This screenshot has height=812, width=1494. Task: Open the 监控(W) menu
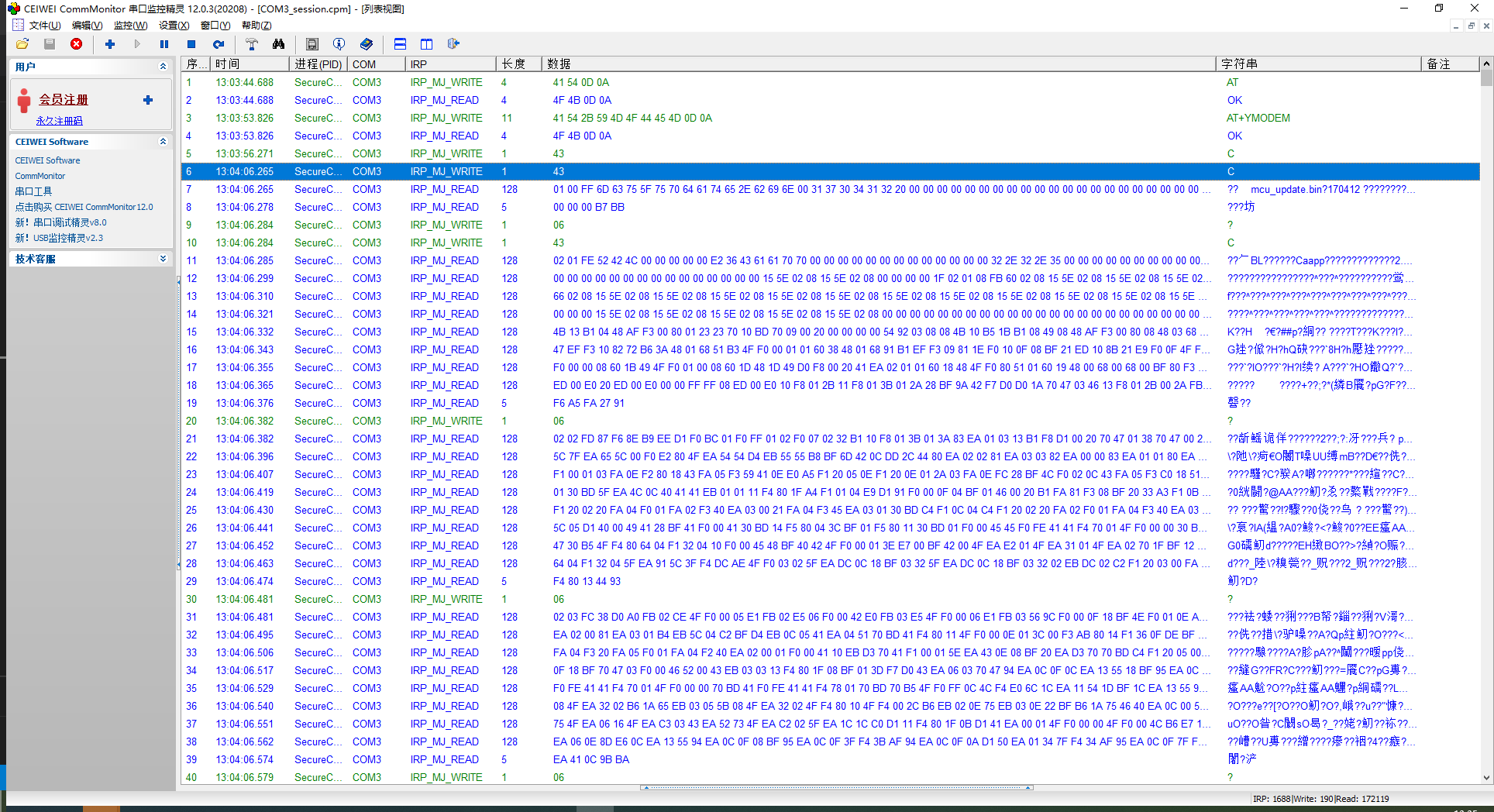pyautogui.click(x=130, y=26)
